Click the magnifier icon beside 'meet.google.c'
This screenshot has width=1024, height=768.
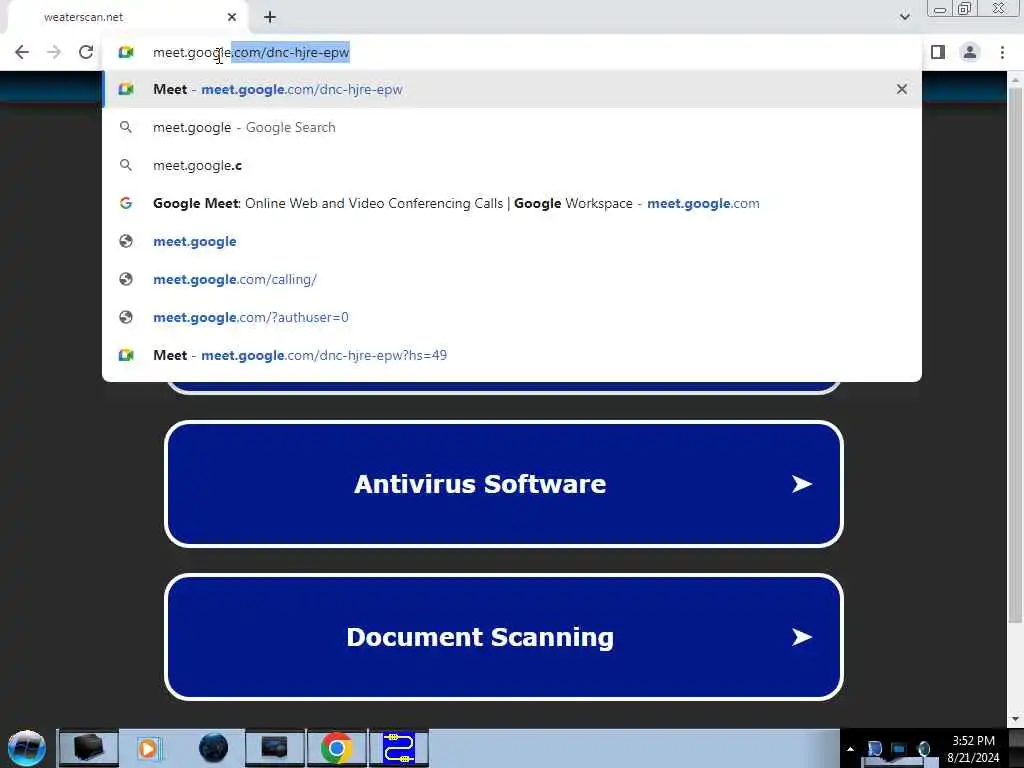click(x=126, y=165)
